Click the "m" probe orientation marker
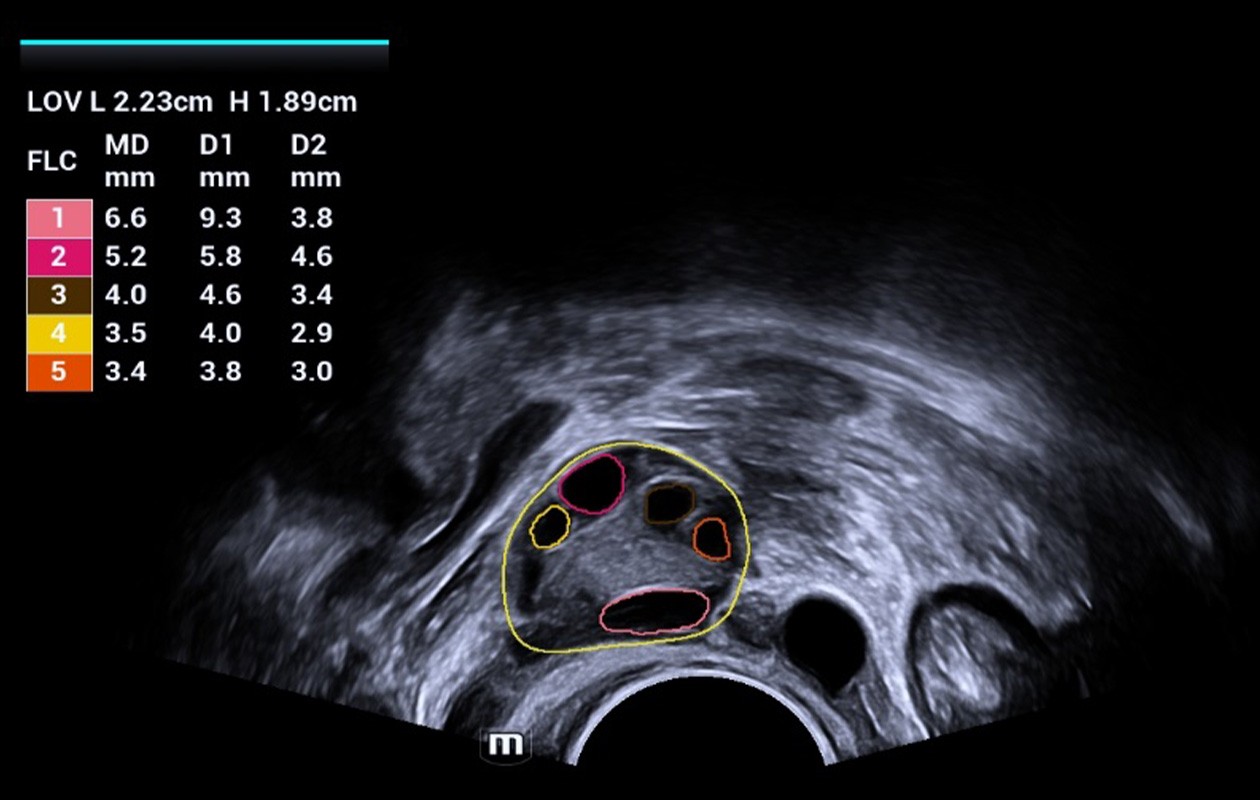Image resolution: width=1260 pixels, height=800 pixels. [506, 745]
